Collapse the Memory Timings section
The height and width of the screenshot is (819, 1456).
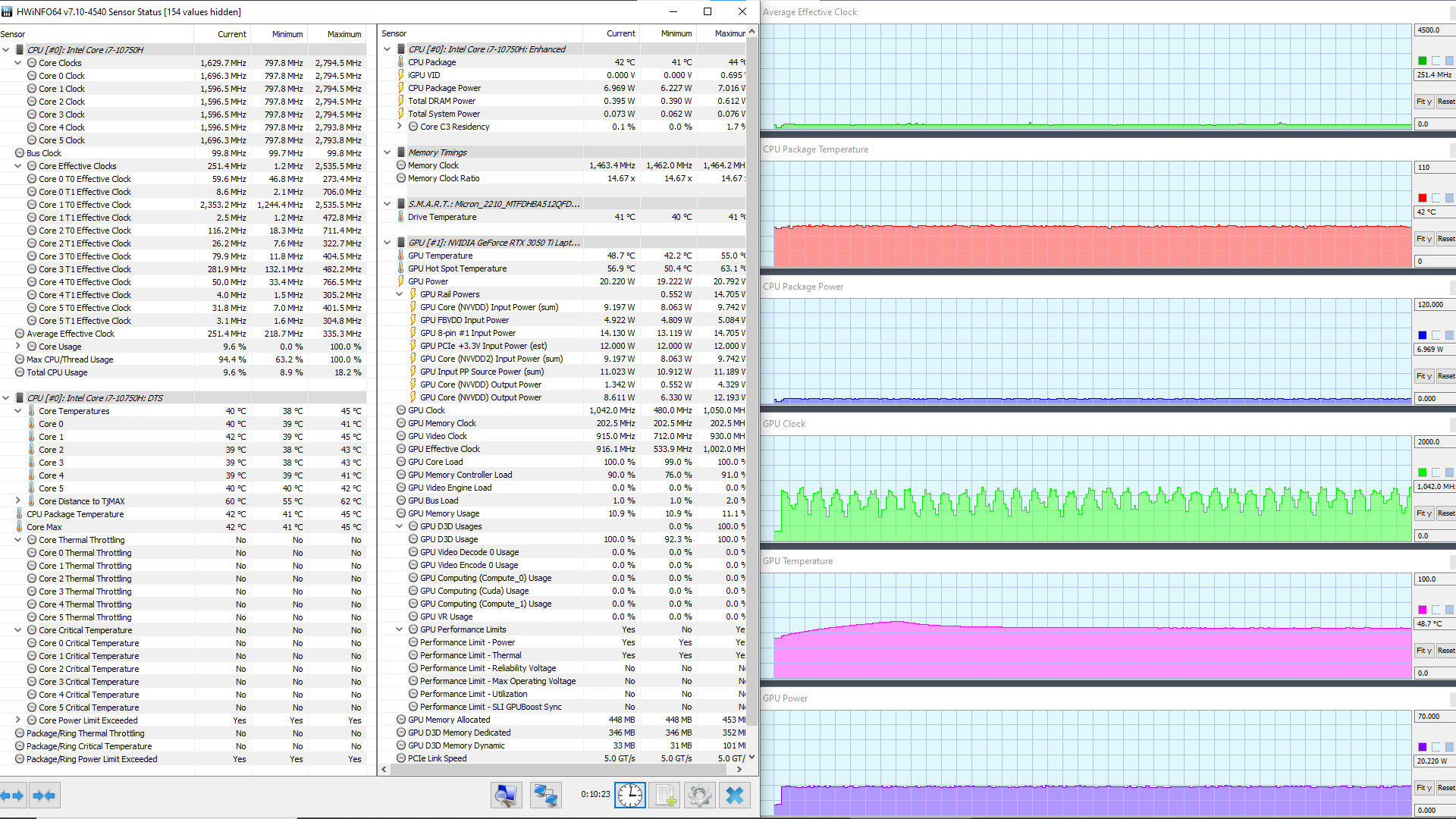tap(387, 152)
